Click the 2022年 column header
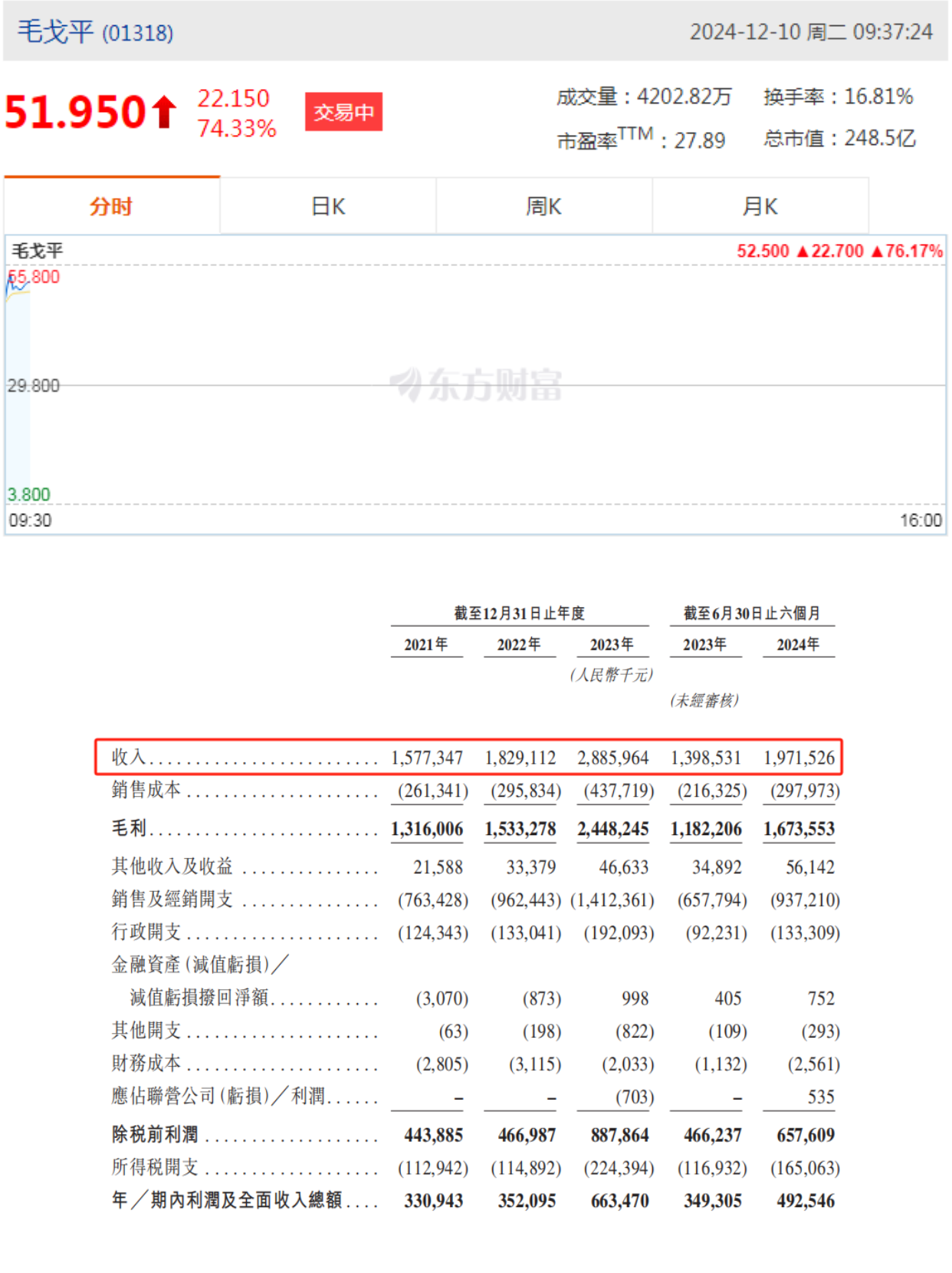952x1273 pixels. point(519,644)
